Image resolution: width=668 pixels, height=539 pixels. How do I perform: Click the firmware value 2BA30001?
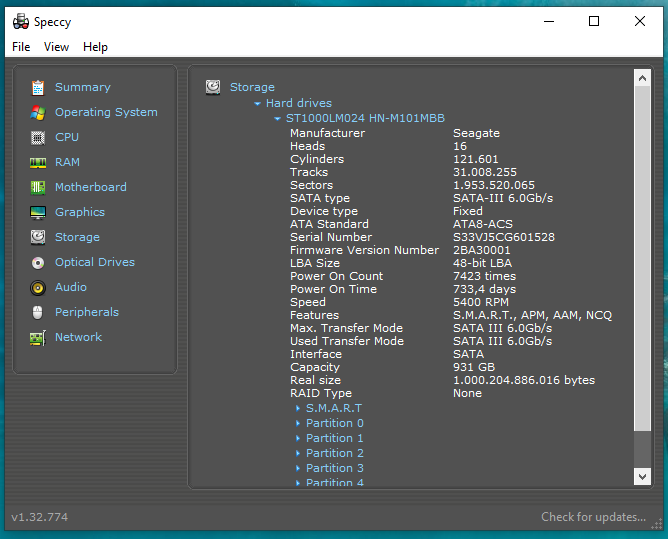pos(481,250)
